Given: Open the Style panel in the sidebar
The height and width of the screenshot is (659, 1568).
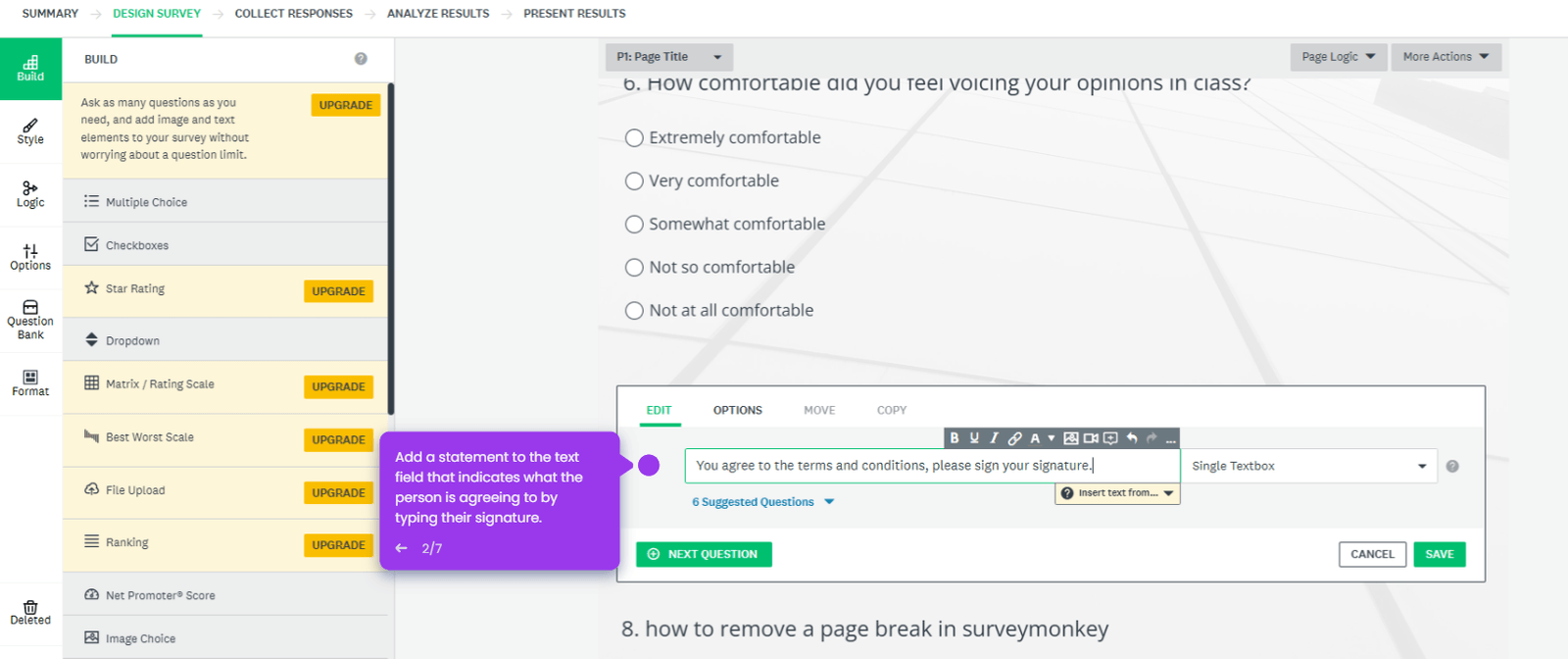Looking at the screenshot, I should [x=30, y=130].
